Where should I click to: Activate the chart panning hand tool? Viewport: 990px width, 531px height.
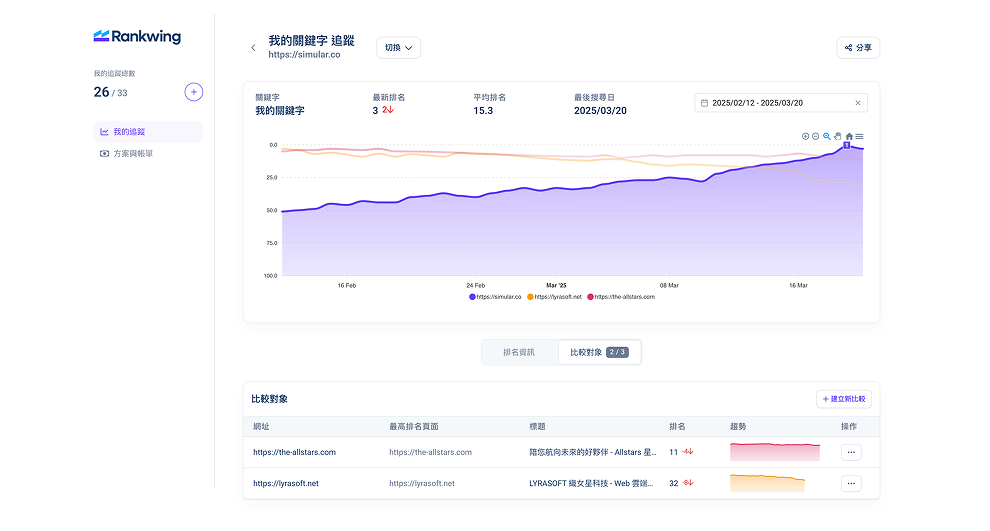pos(838,136)
